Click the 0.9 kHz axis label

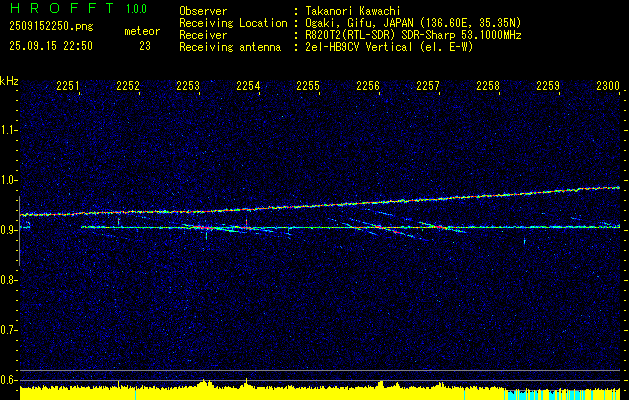8,230
